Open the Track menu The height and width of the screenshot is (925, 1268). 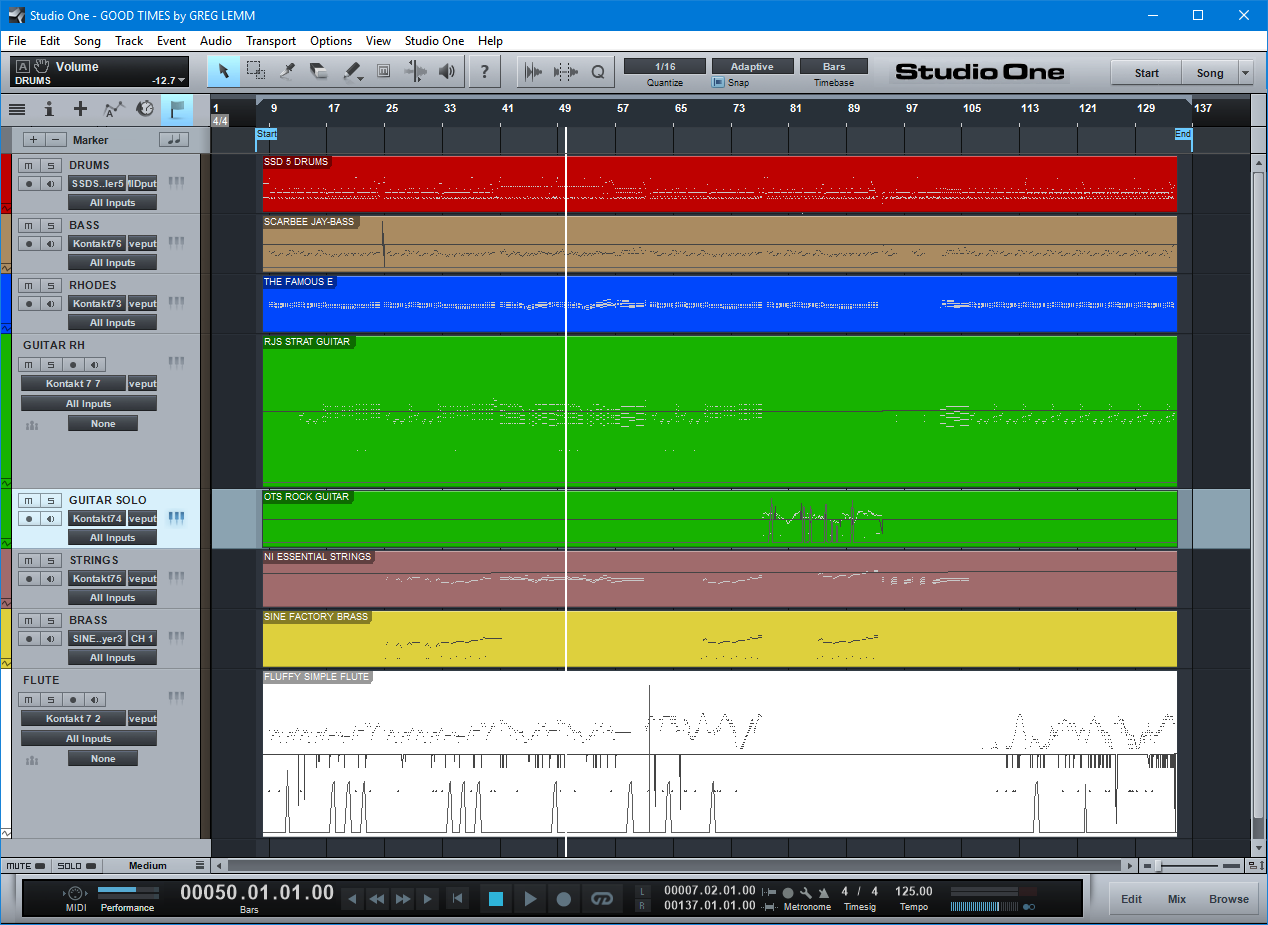129,41
